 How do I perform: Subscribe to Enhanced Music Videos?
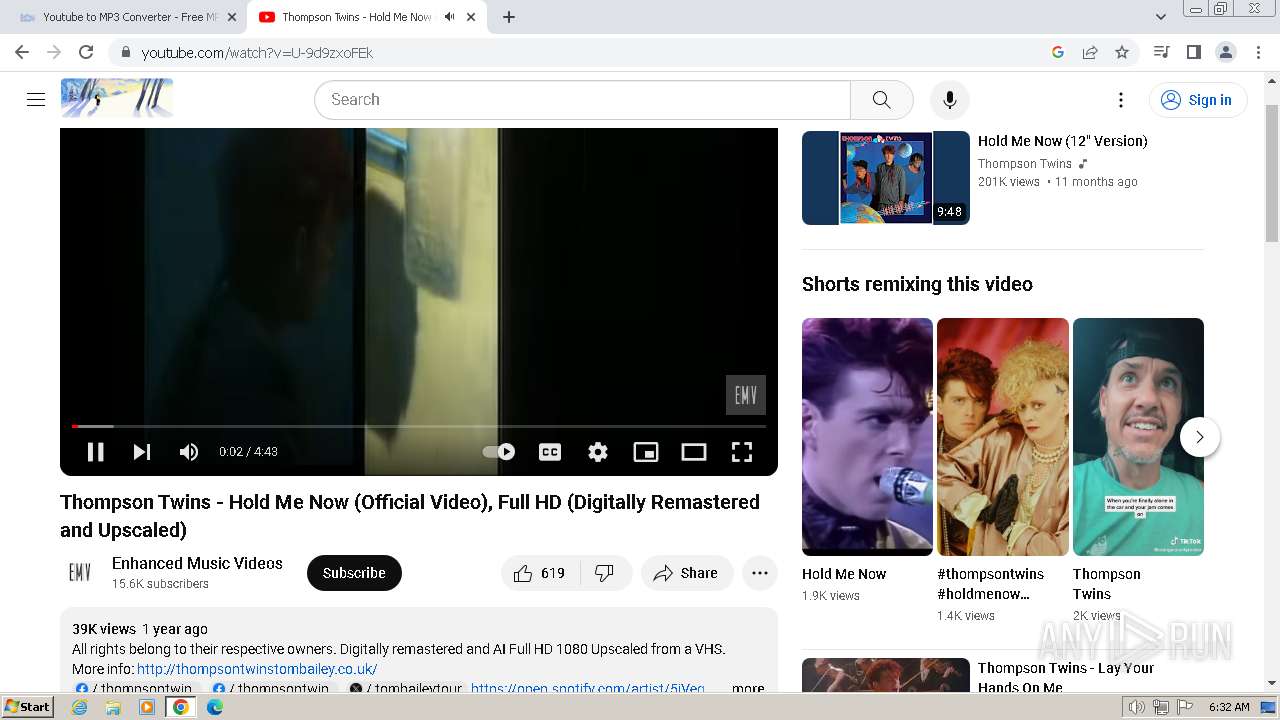click(x=354, y=573)
